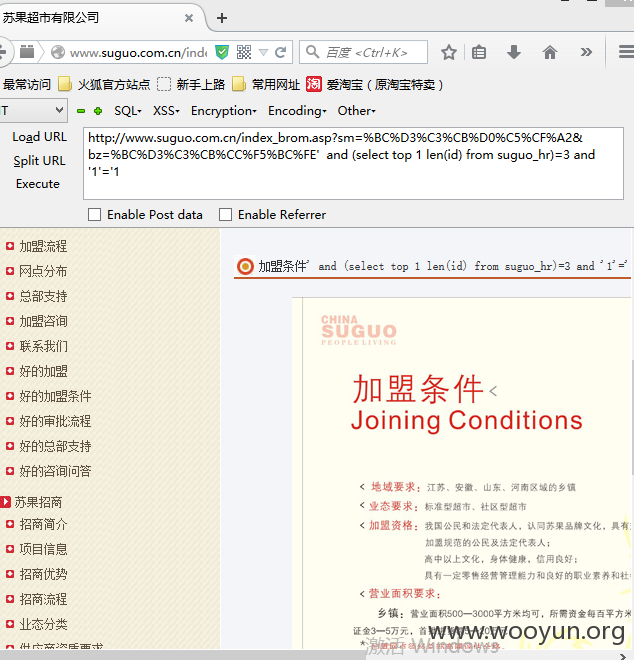Open the SQL menu in HackBar

(x=128, y=111)
